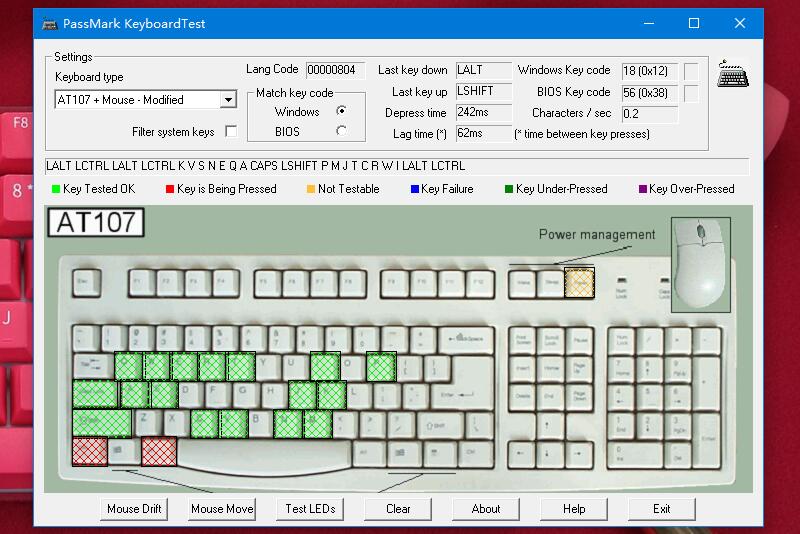Click the F5 key on keyboard image
Viewport: 800px width, 534px height.
click(267, 283)
